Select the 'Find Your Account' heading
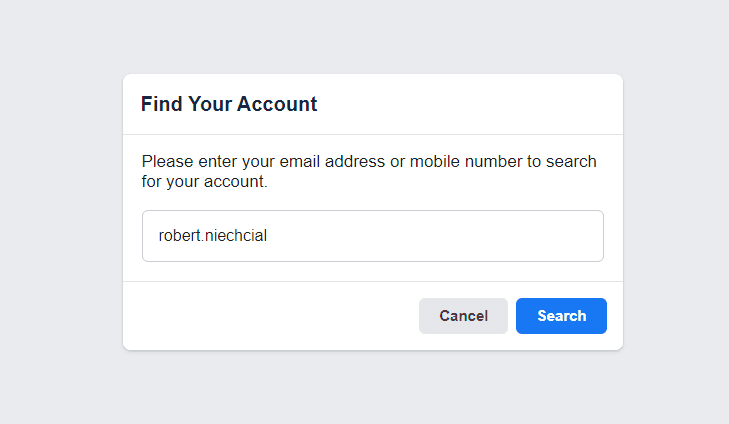 229,104
